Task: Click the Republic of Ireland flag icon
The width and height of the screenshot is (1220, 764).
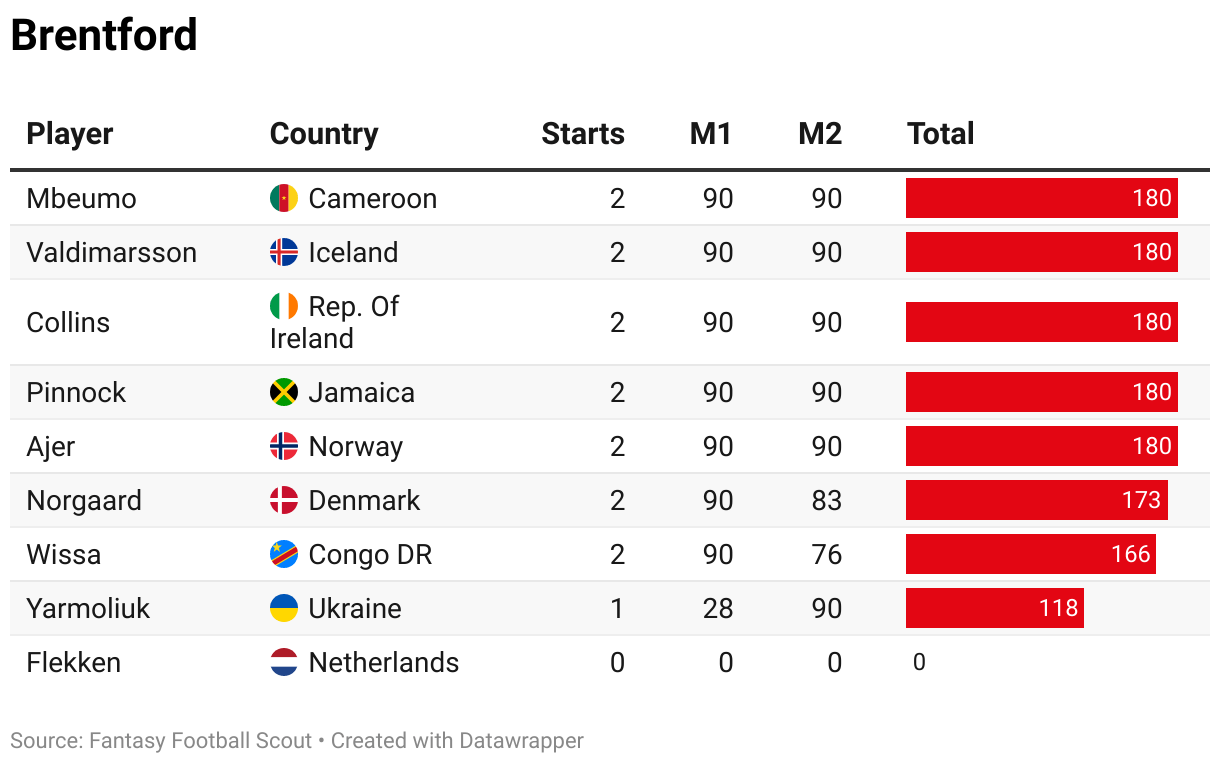Action: pos(284,306)
